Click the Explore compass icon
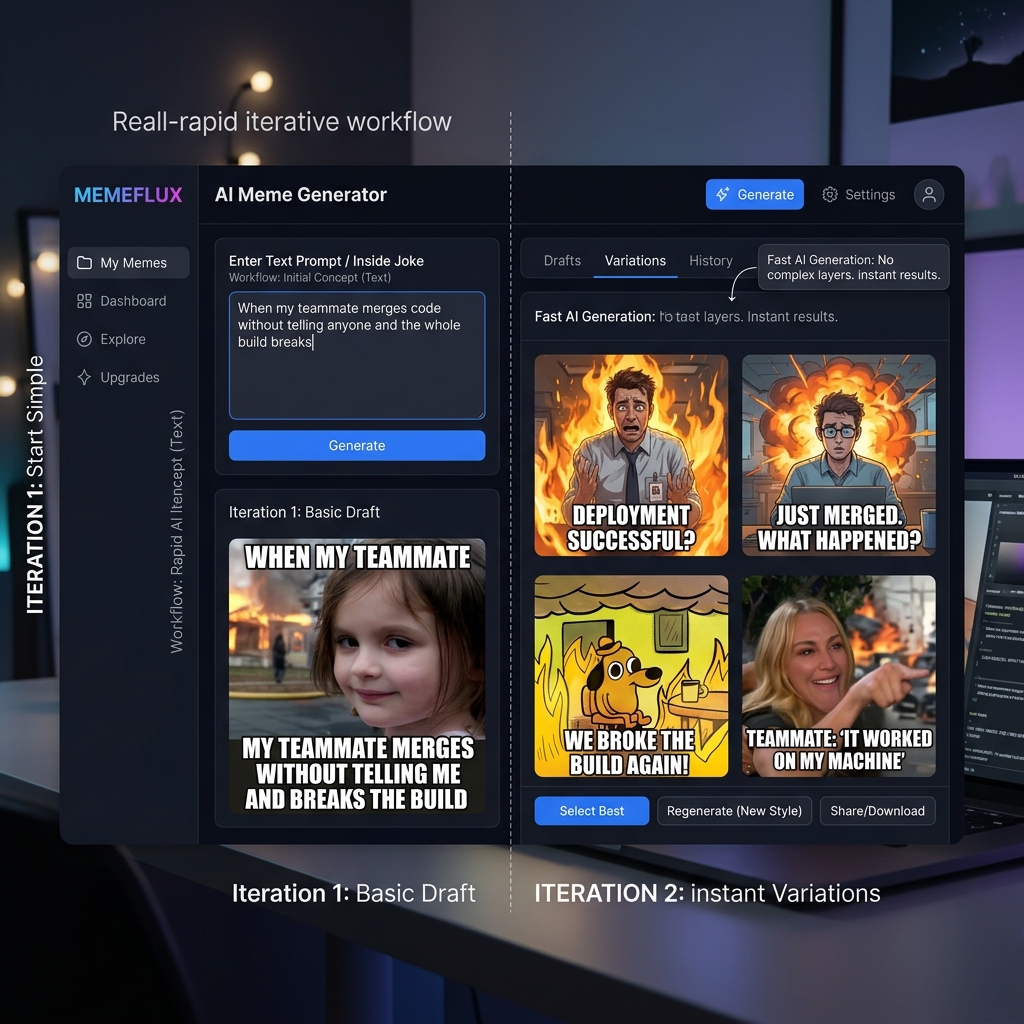Viewport: 1024px width, 1024px height. [84, 339]
